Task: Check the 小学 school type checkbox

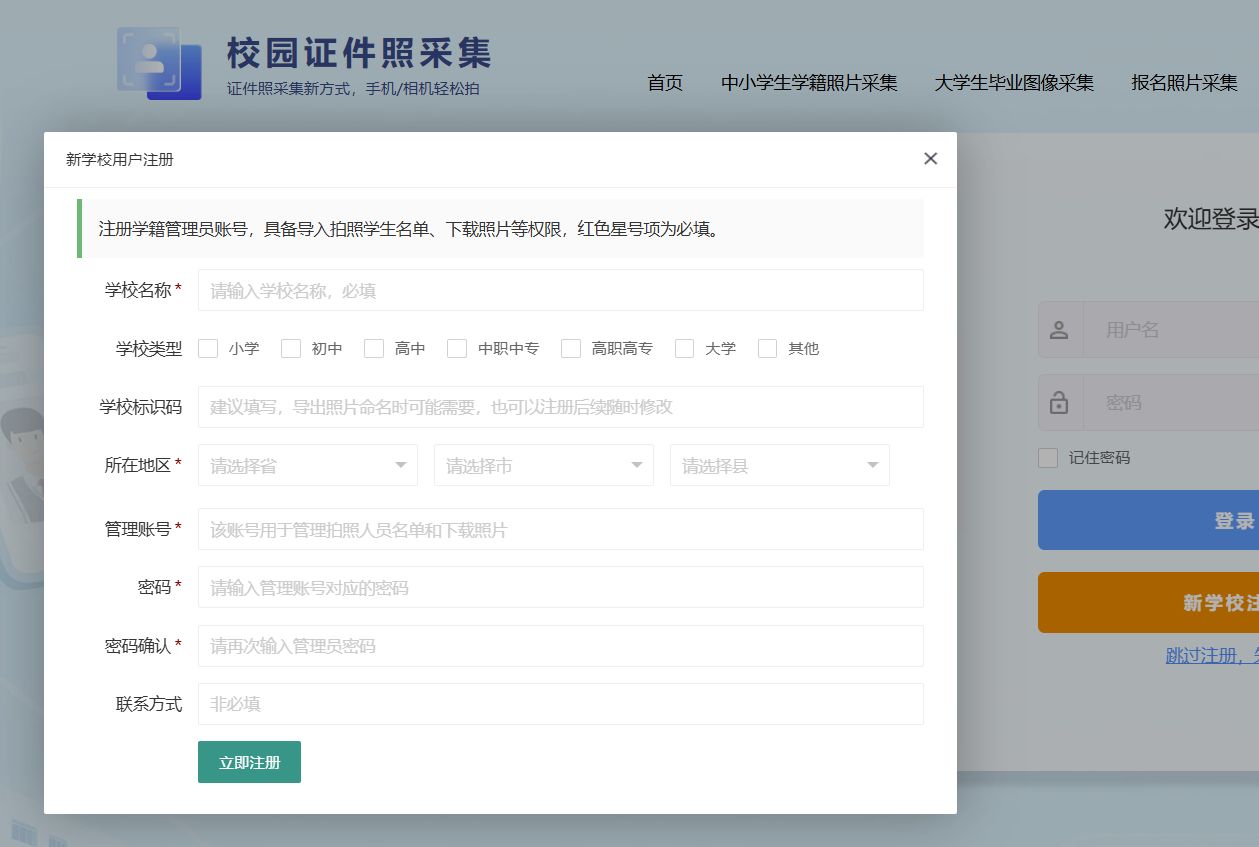Action: pos(208,348)
